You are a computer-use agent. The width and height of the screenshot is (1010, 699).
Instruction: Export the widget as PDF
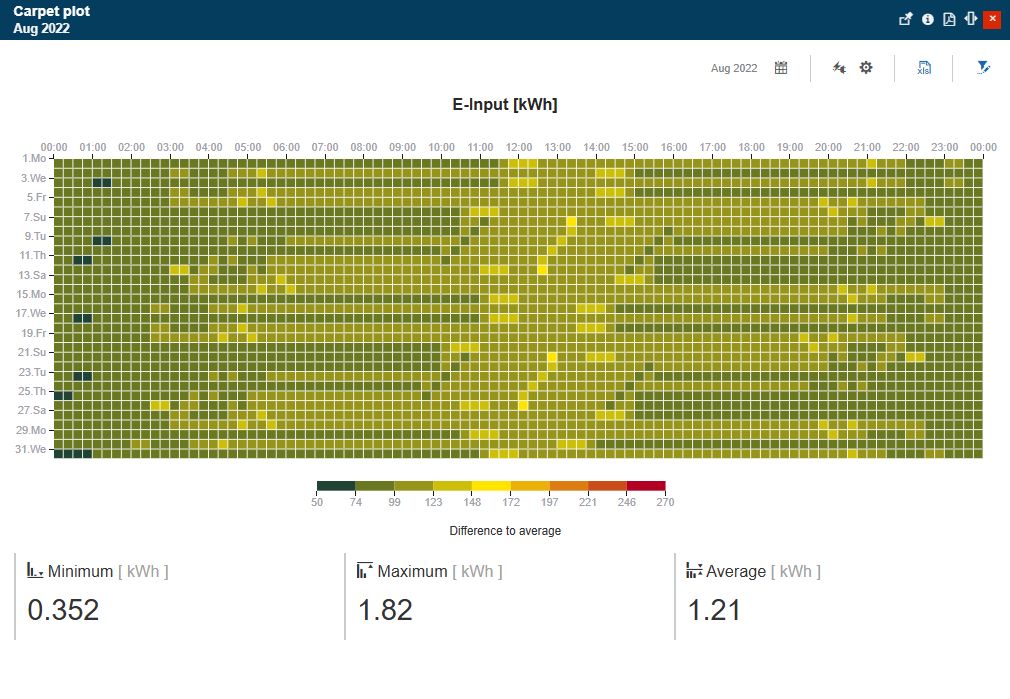coord(949,19)
